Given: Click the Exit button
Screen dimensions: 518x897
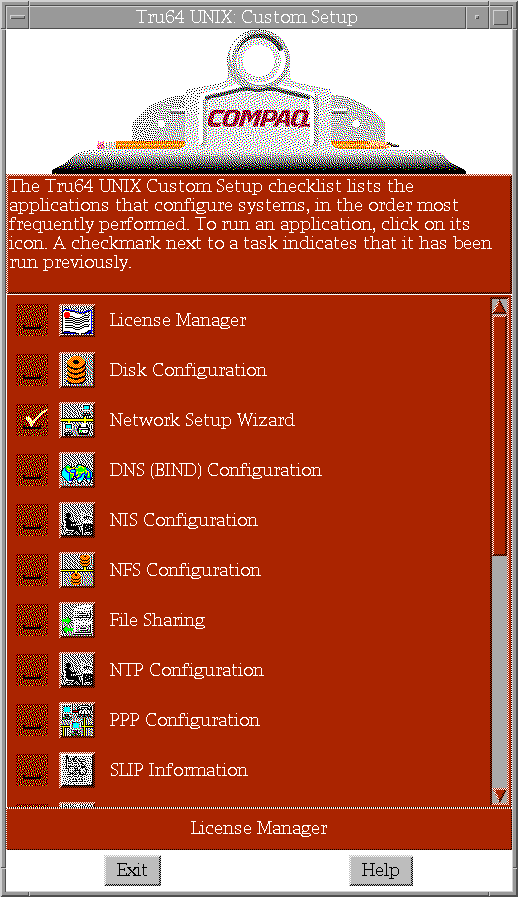Looking at the screenshot, I should click(132, 870).
